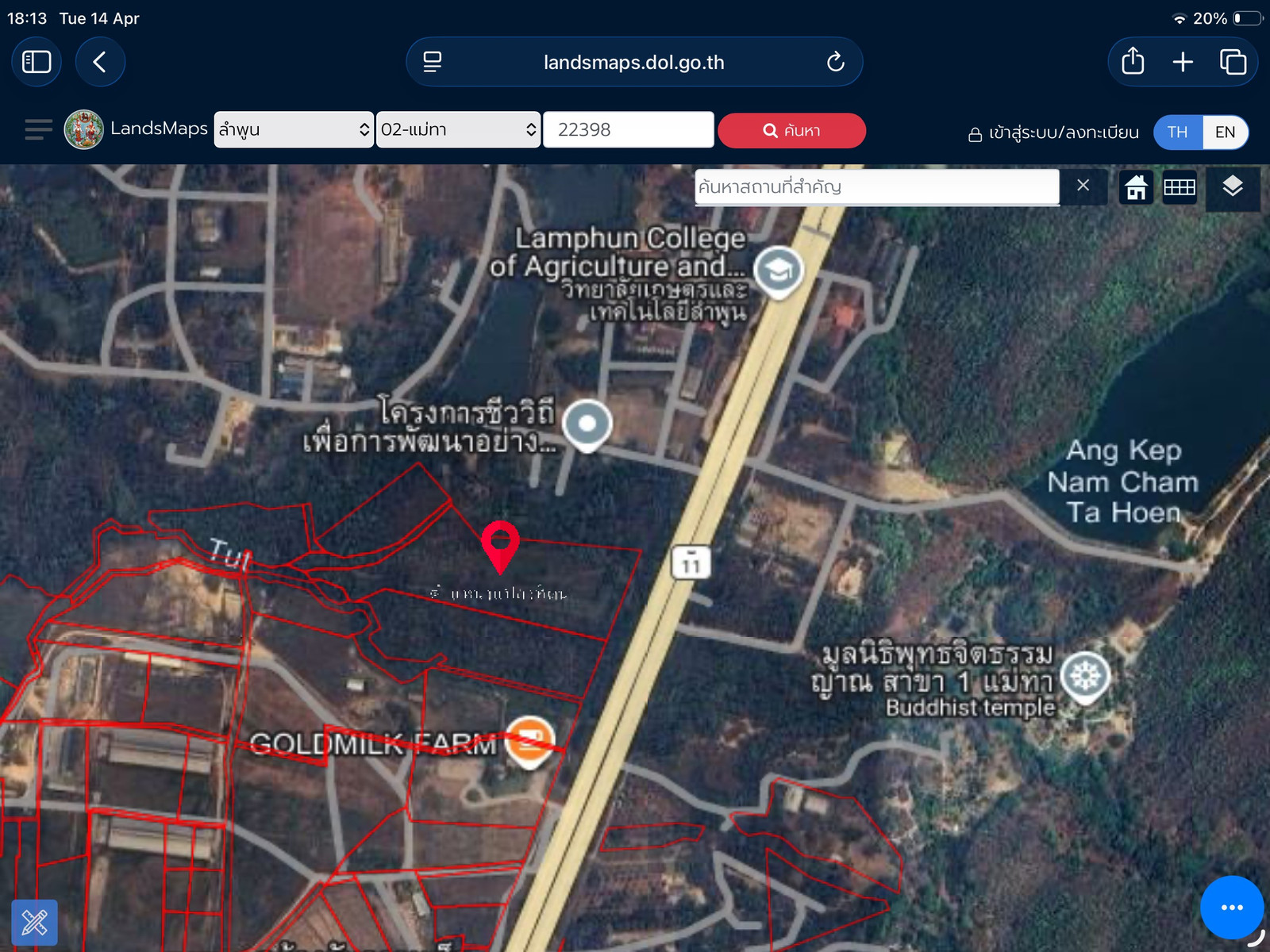Viewport: 1270px width, 952px height.
Task: Tap the Buddhist temple dharma wheel marker
Action: 1085,678
